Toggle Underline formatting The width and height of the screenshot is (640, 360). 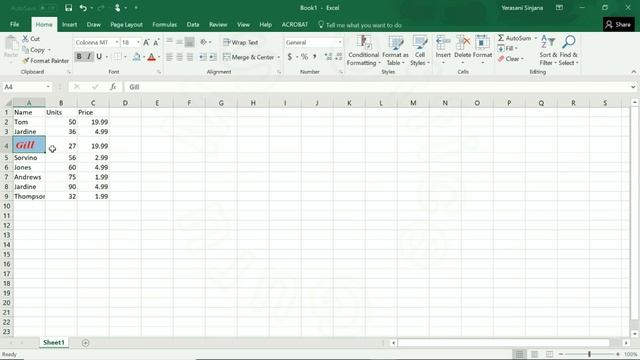click(x=99, y=57)
